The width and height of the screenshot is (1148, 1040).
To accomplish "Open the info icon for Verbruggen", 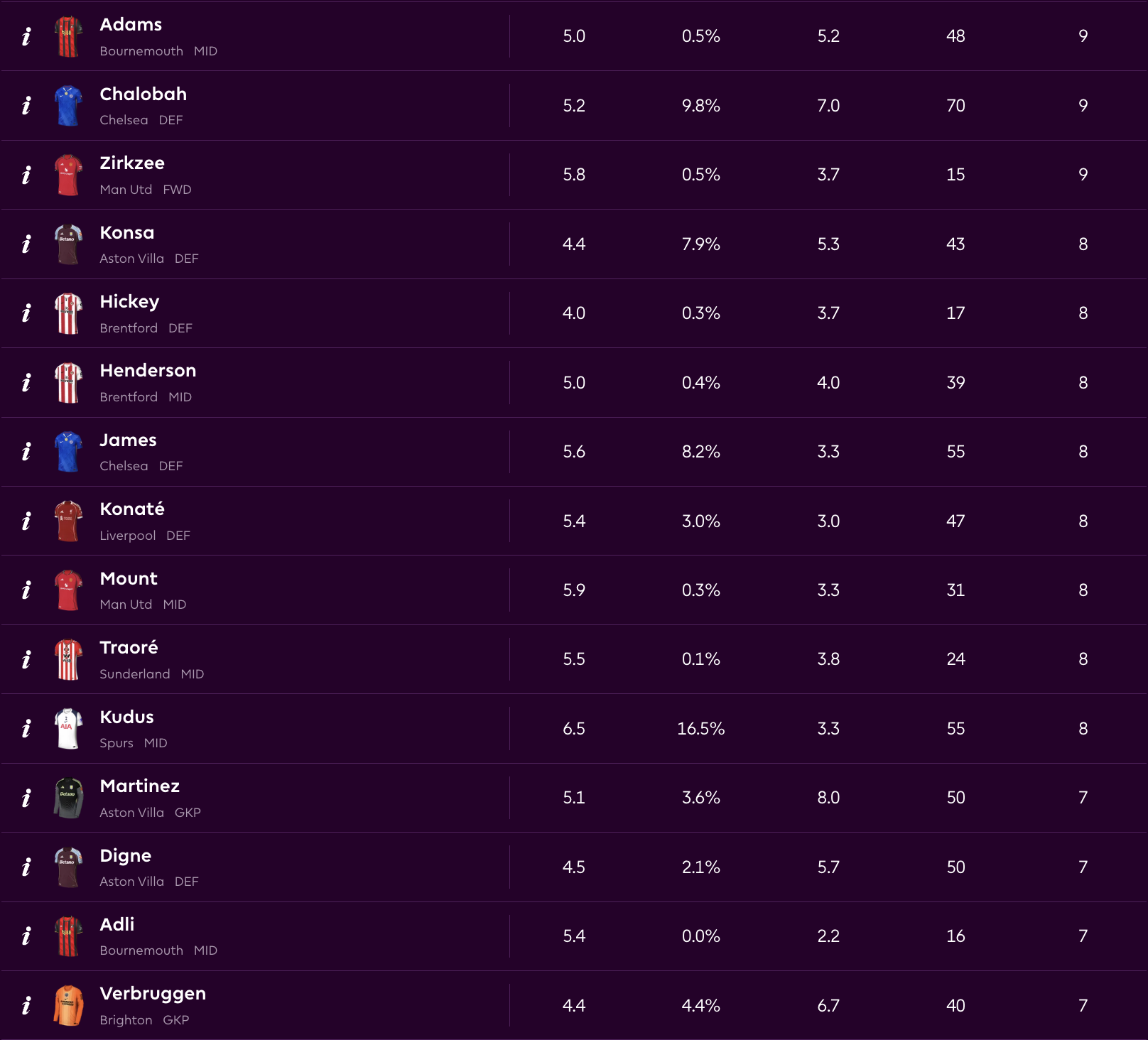I will tap(26, 1005).
